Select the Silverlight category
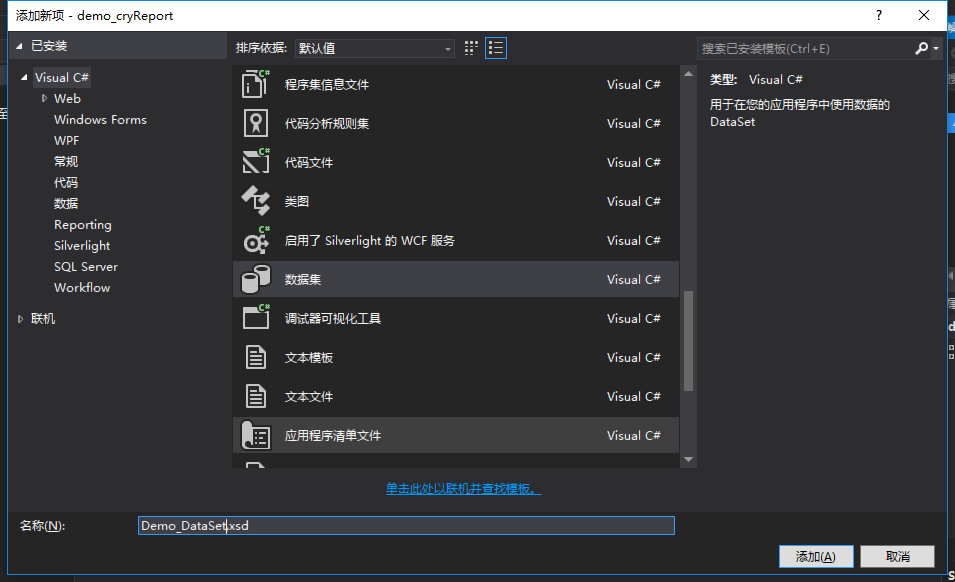The width and height of the screenshot is (955, 582). (x=82, y=245)
